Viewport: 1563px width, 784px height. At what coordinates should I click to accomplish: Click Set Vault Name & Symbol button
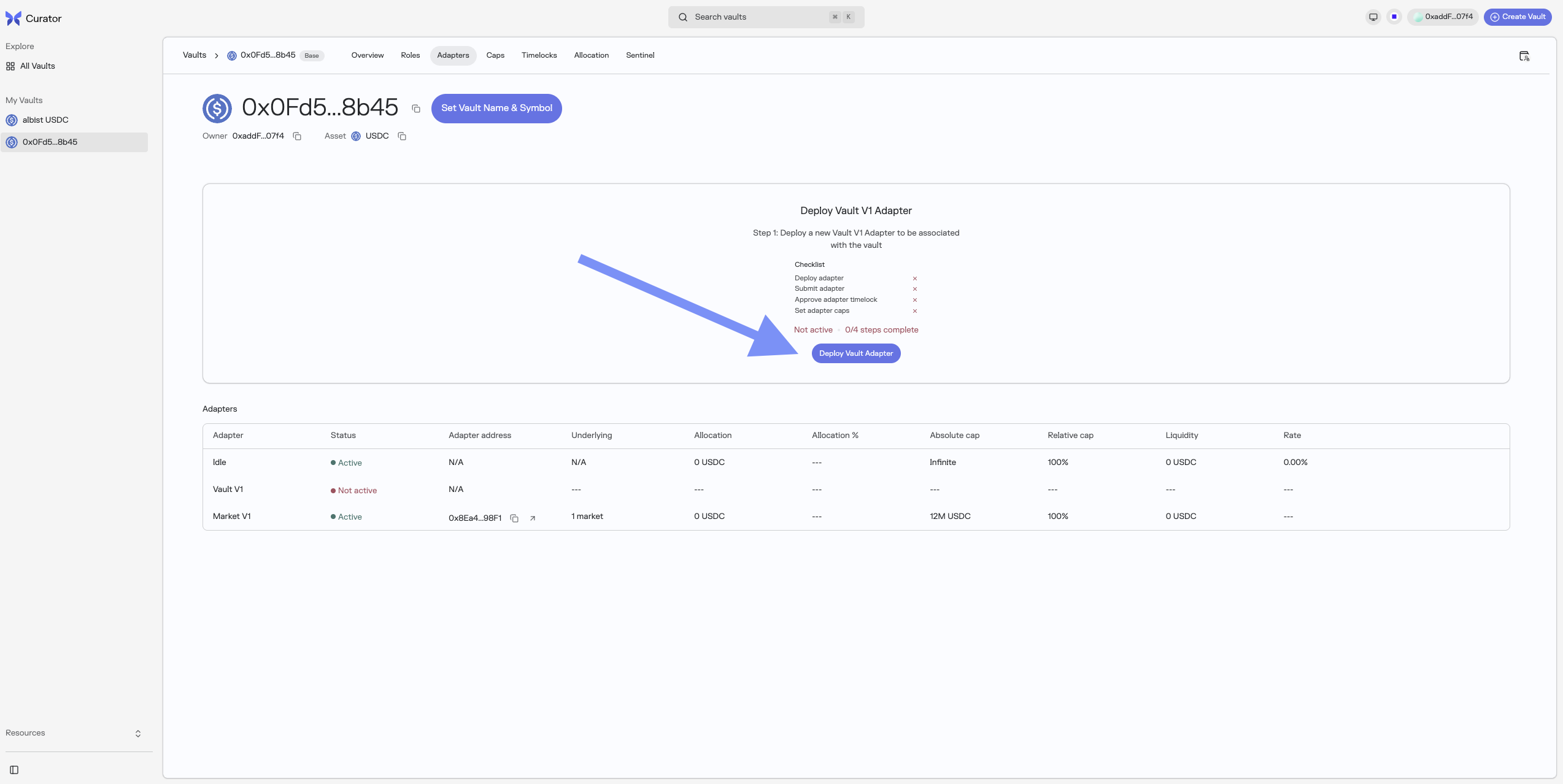(496, 108)
